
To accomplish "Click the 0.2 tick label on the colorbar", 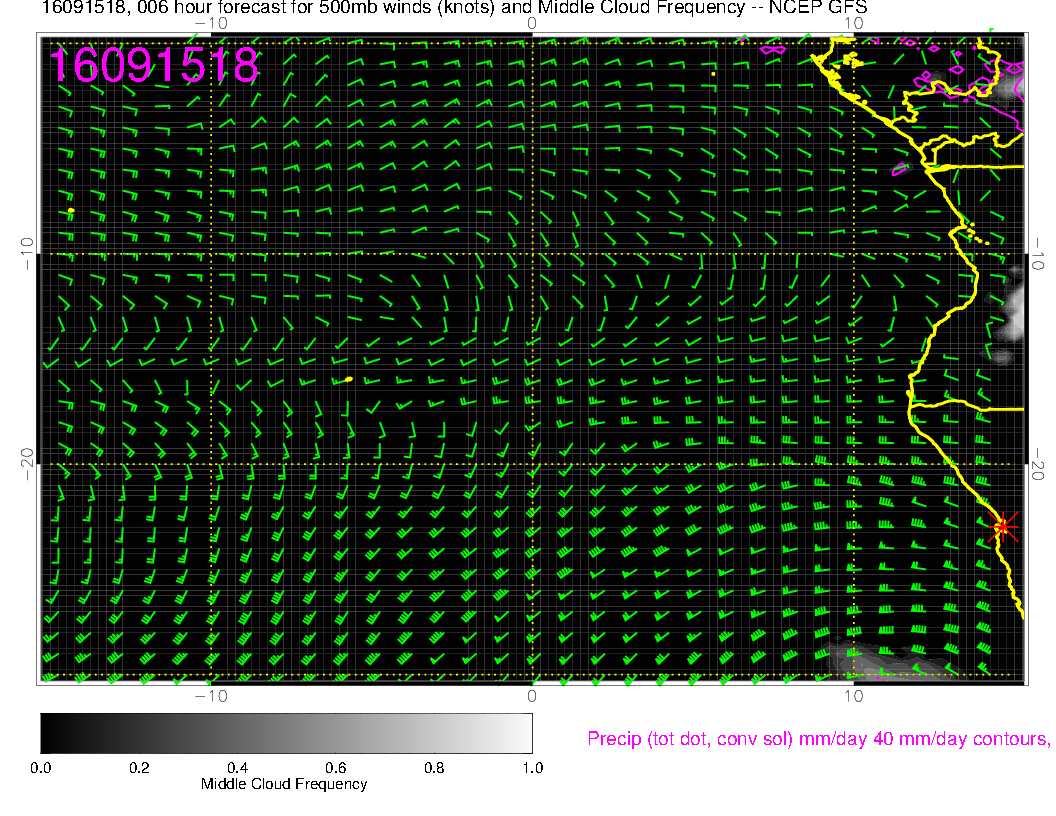I will 139,768.
